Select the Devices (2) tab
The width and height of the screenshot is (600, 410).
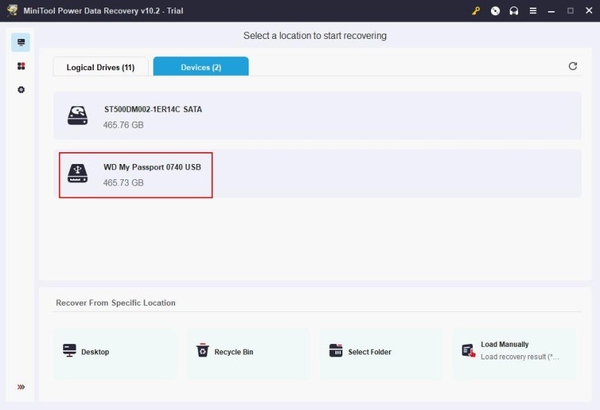point(201,67)
